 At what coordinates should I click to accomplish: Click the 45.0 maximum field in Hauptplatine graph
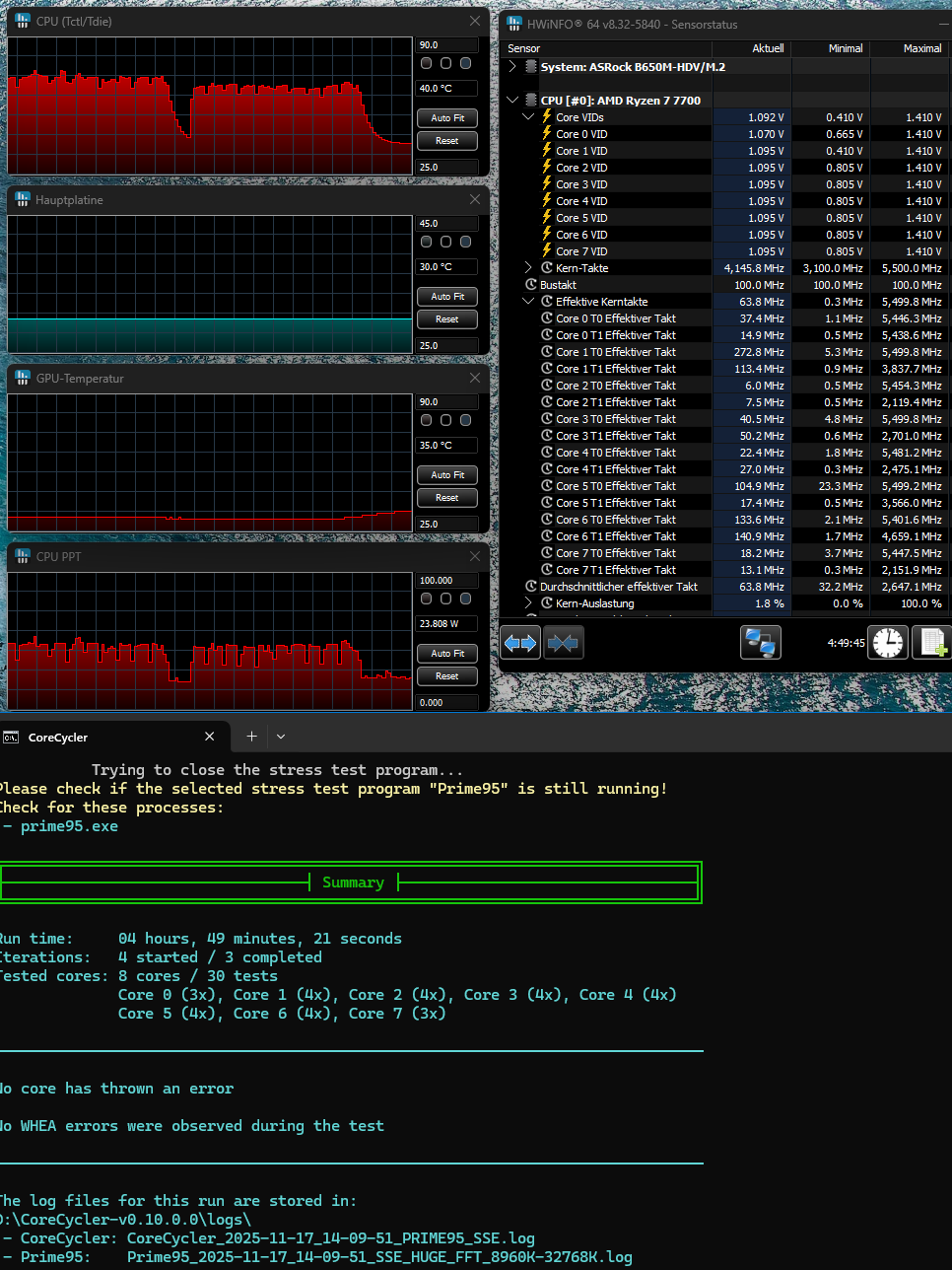point(447,223)
